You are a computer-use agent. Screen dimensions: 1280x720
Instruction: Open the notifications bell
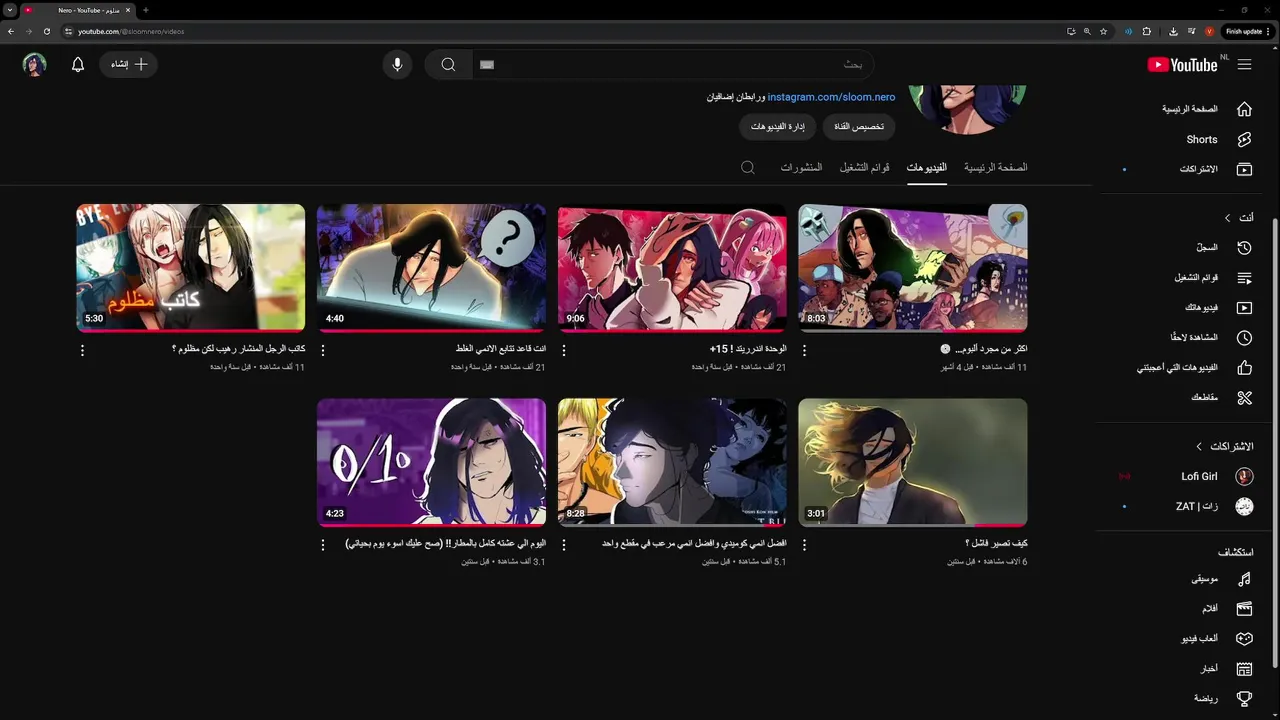click(x=78, y=64)
